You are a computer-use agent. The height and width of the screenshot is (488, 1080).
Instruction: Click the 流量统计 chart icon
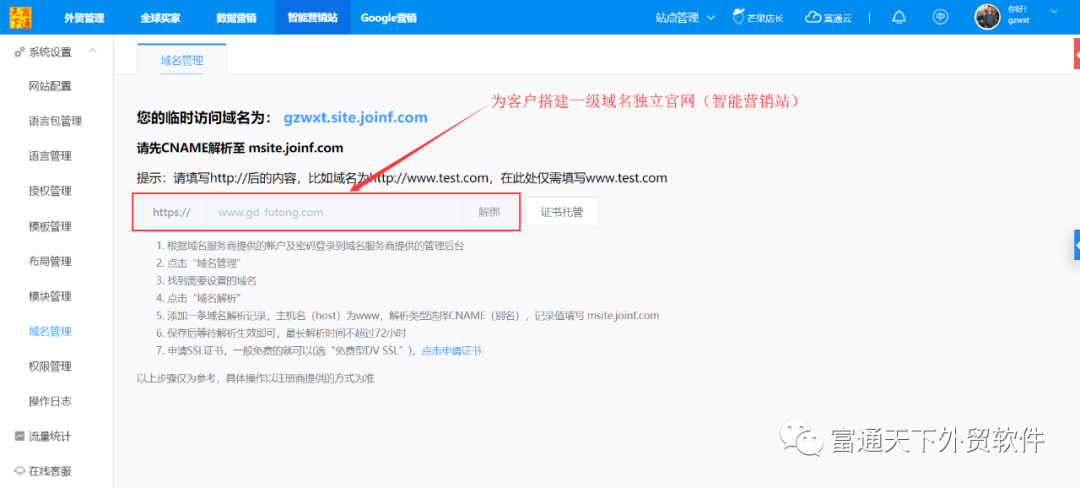(20, 436)
